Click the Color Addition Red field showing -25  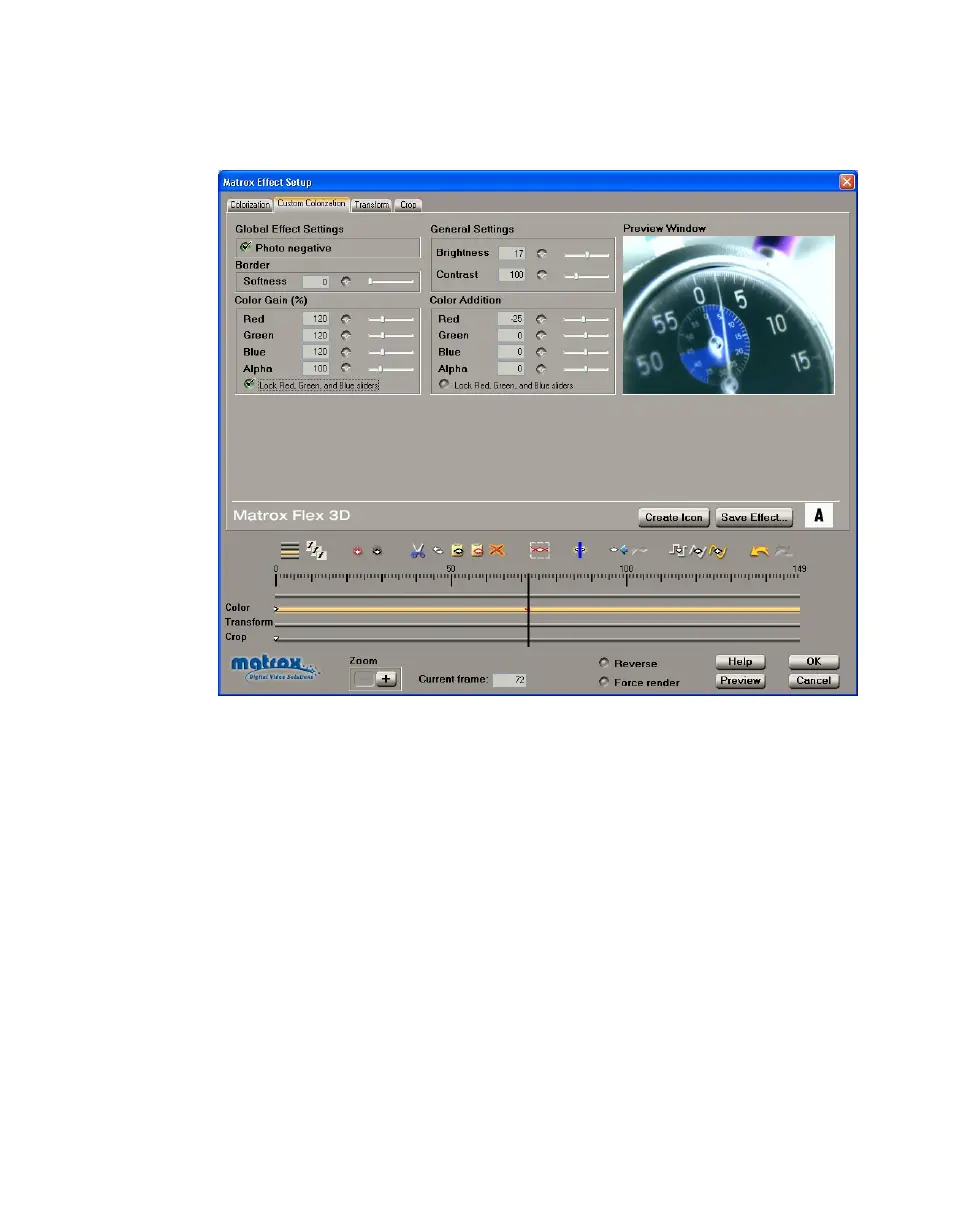(513, 319)
